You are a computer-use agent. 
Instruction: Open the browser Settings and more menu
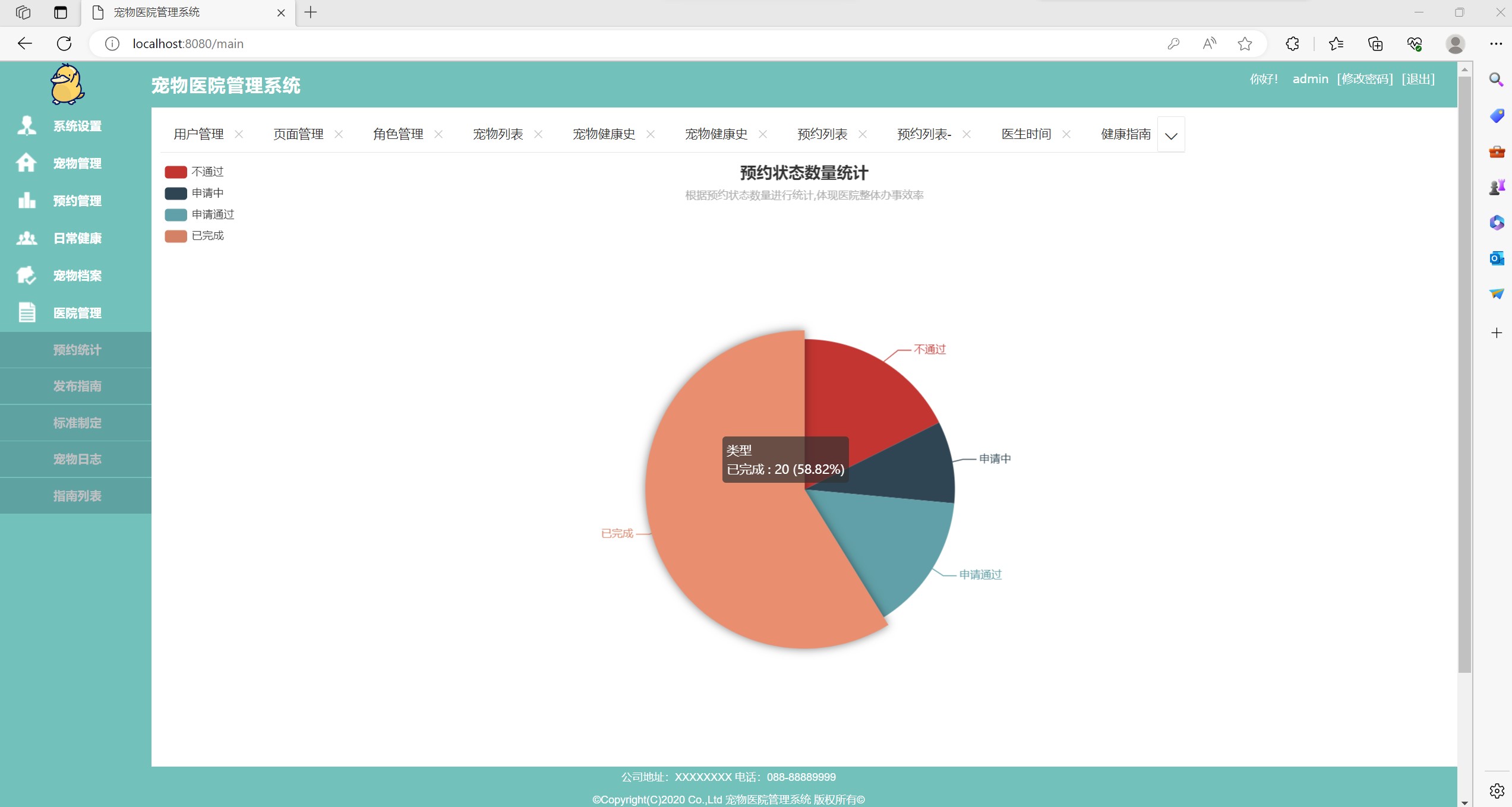1496,43
